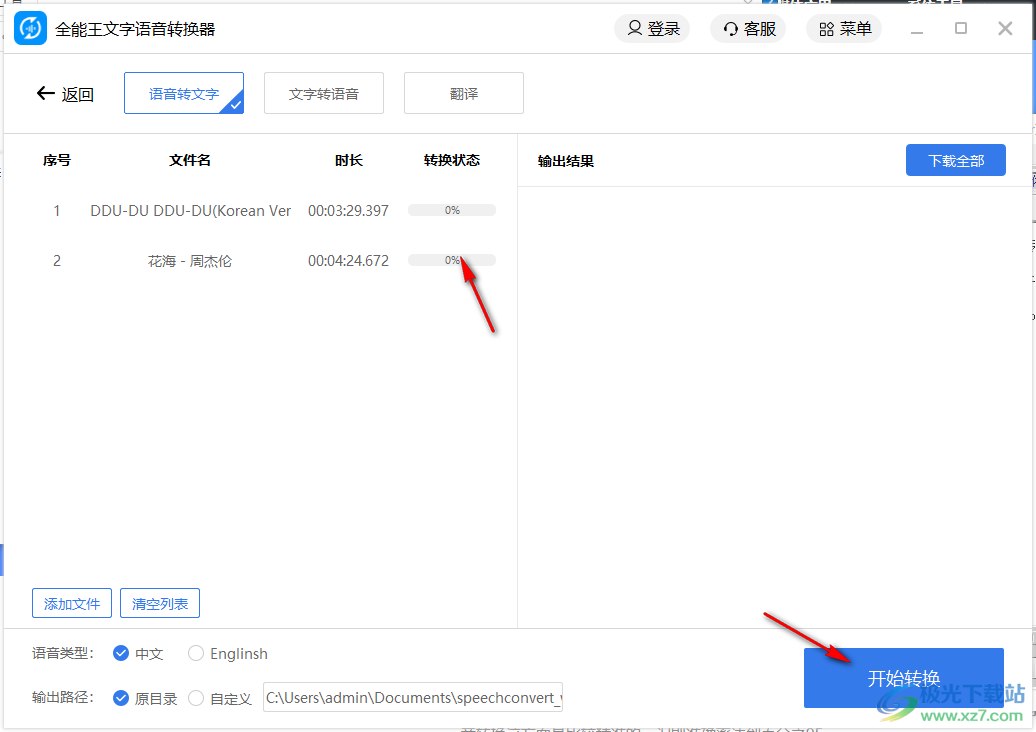1036x732 pixels.
Task: Click the app logo icon
Action: pyautogui.click(x=30, y=27)
